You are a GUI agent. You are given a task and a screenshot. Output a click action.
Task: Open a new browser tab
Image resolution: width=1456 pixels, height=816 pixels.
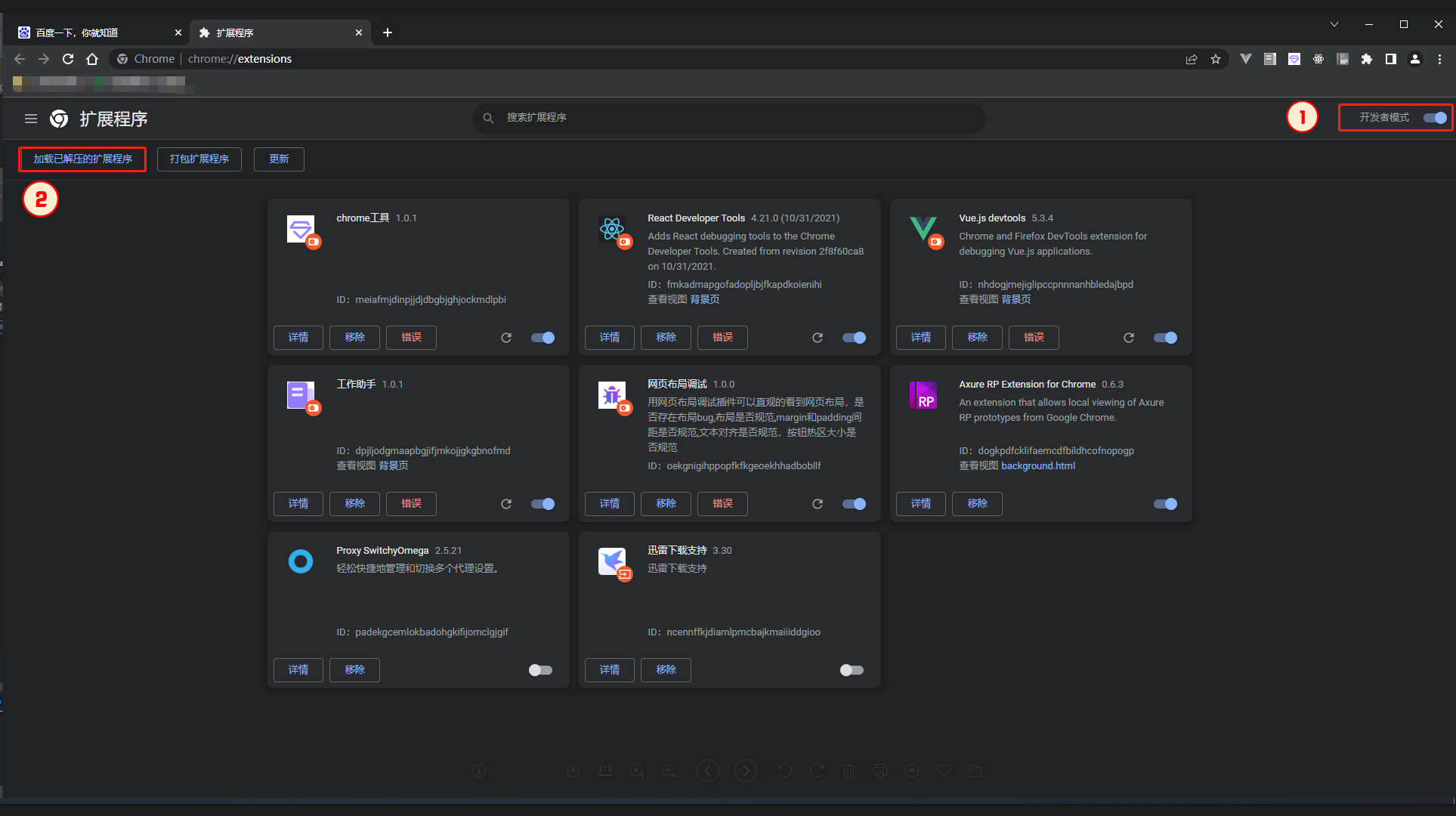click(388, 32)
